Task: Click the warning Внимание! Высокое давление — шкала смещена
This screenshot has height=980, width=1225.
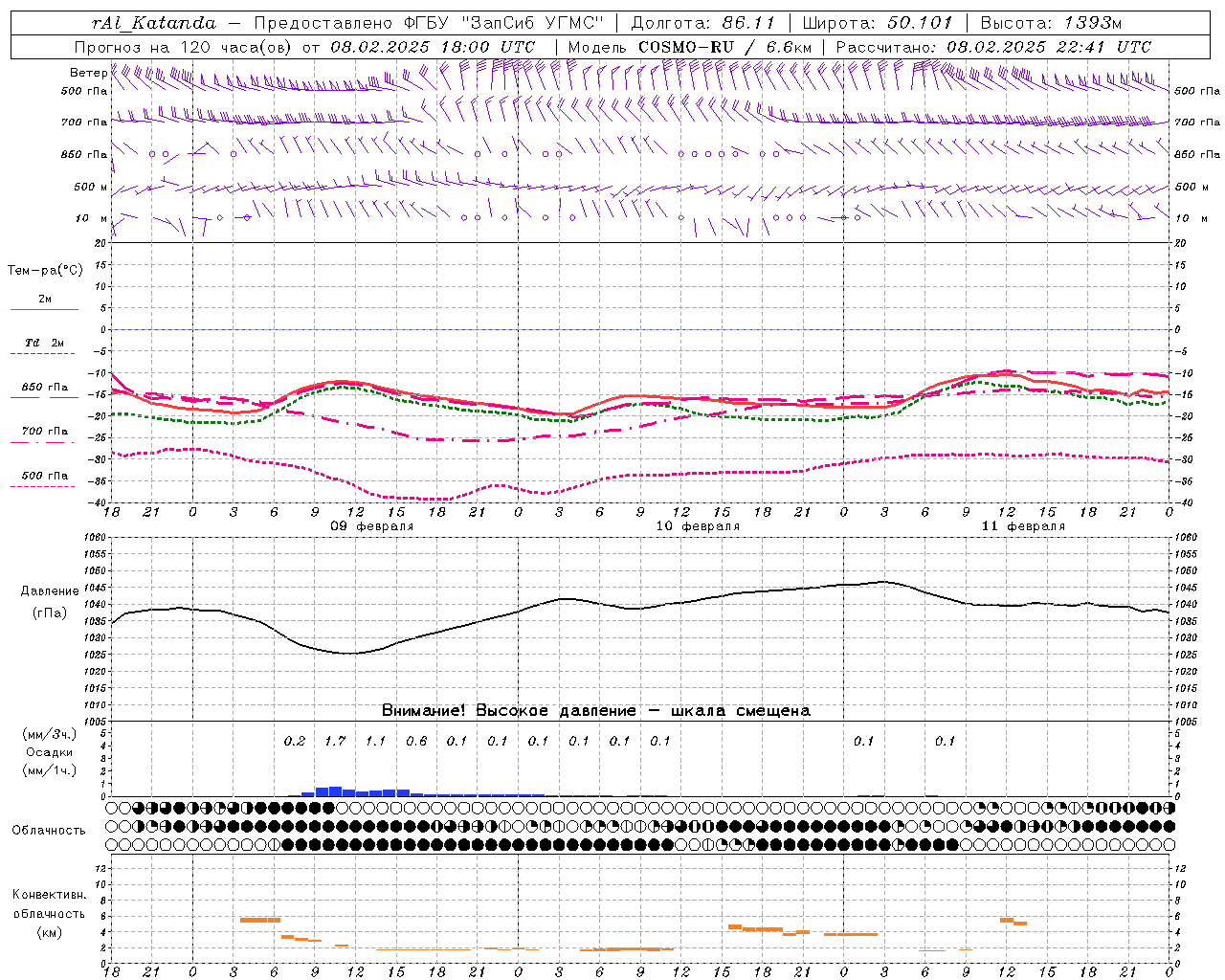Action: coord(595,711)
